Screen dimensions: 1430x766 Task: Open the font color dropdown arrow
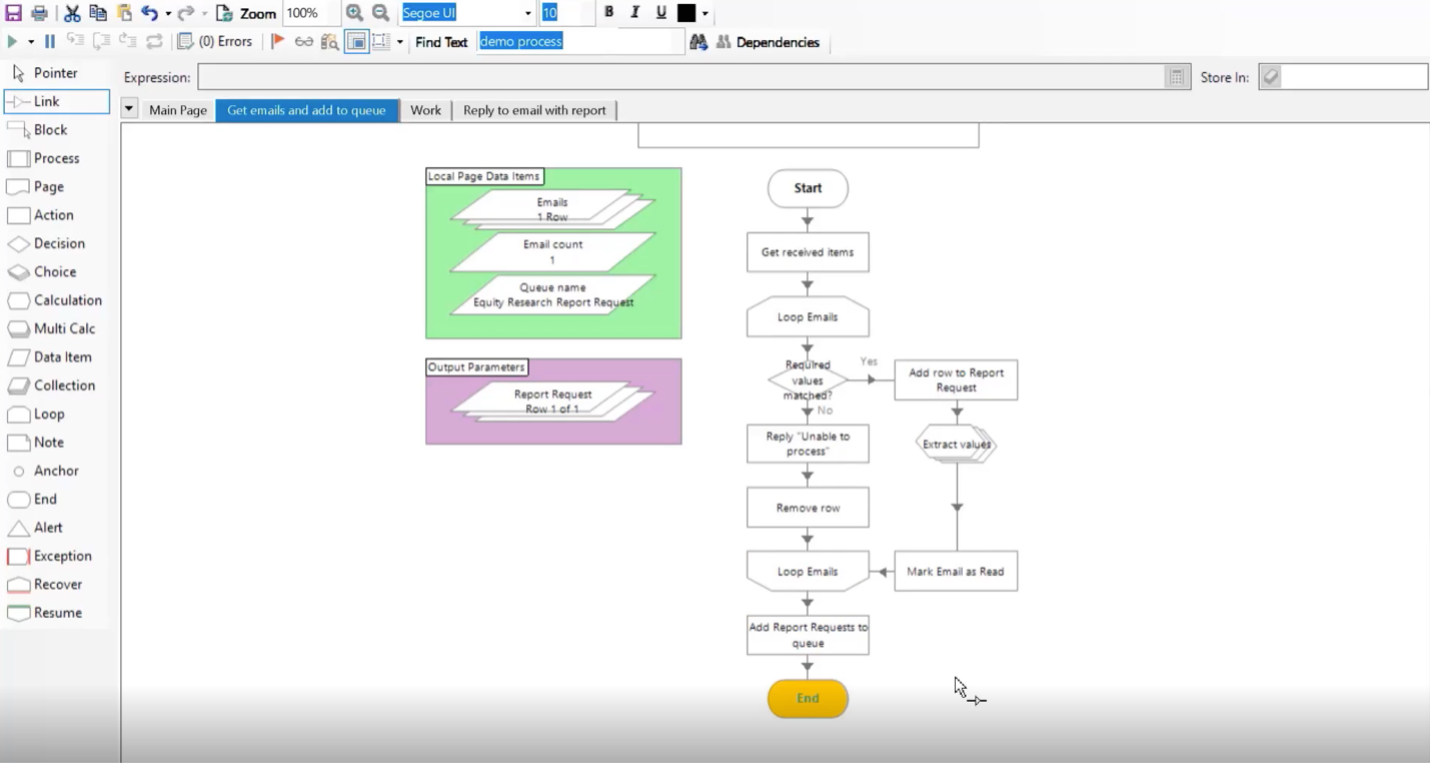(705, 14)
